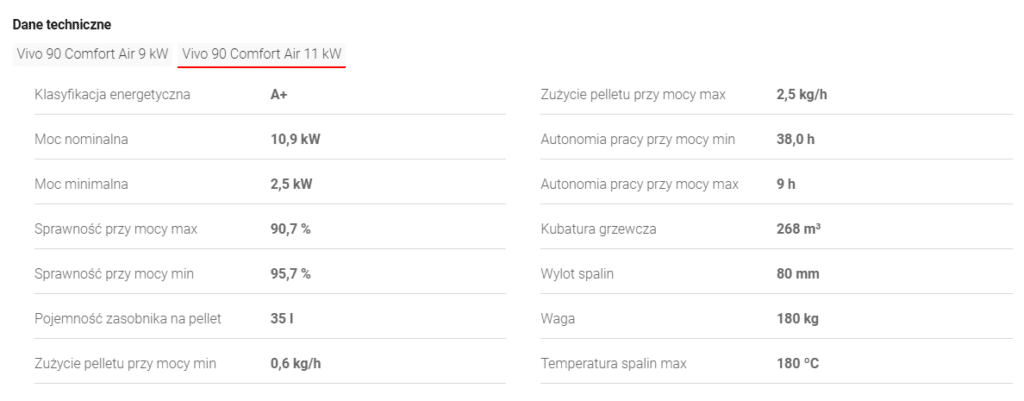
Task: Click the Autonomia pracy przy mocy min label
Action: click(638, 140)
